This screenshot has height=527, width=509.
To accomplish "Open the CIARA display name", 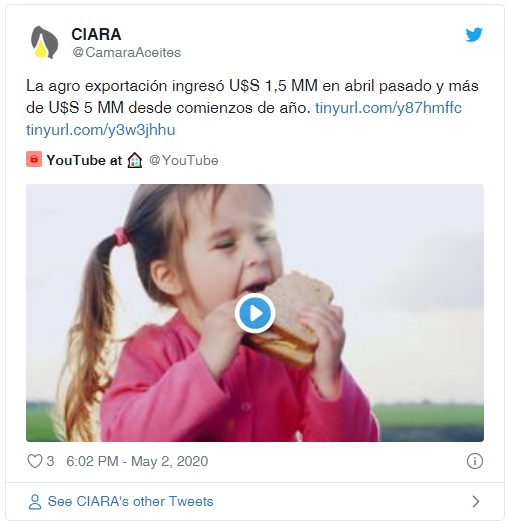I will [96, 34].
